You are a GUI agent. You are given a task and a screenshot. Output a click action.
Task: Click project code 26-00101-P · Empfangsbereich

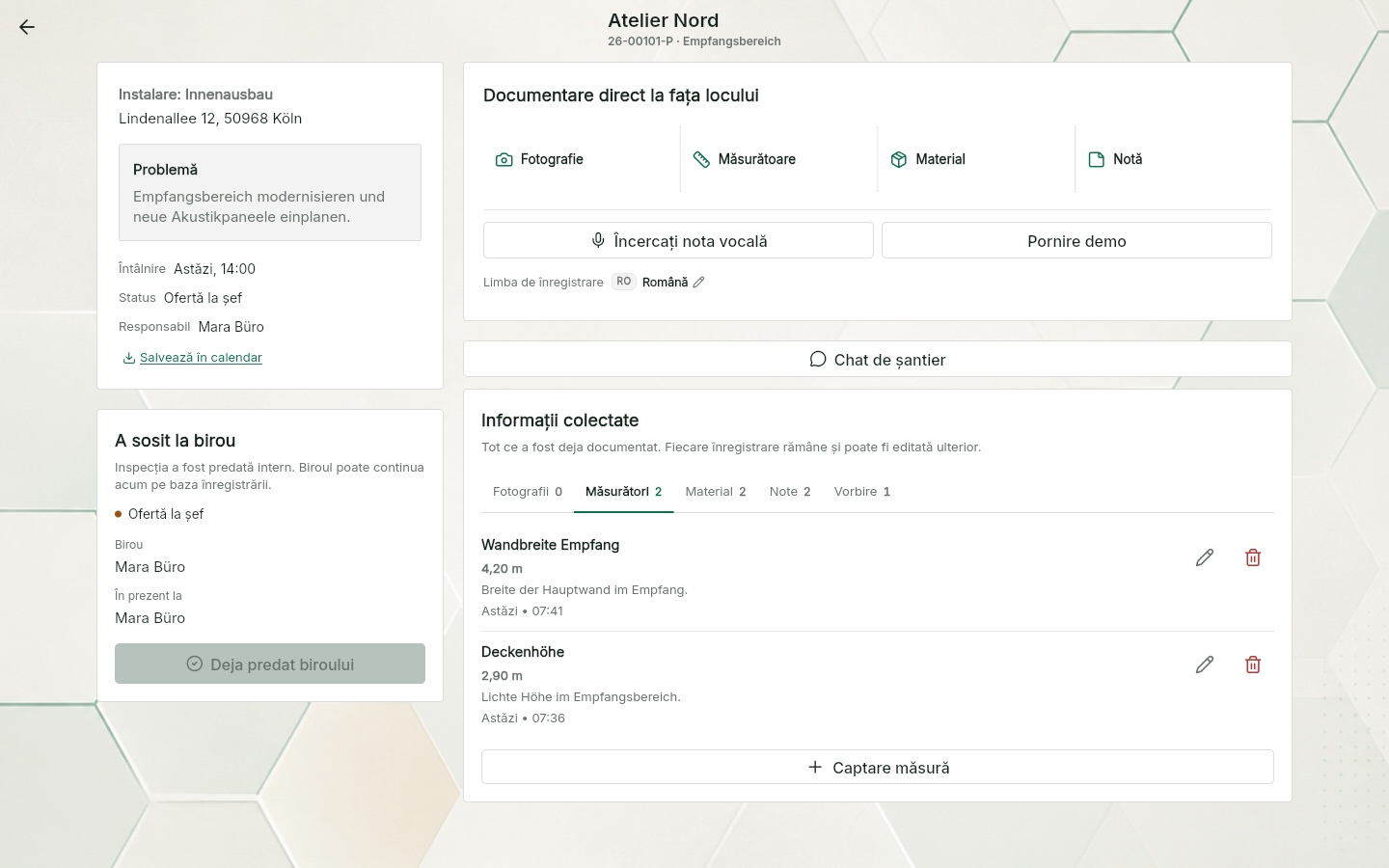[x=694, y=41]
